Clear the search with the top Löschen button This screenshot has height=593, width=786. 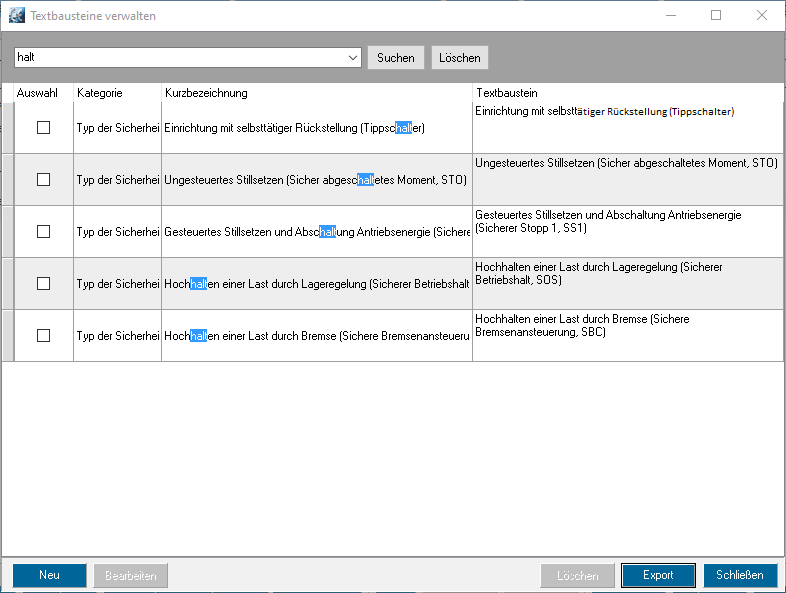coord(460,58)
